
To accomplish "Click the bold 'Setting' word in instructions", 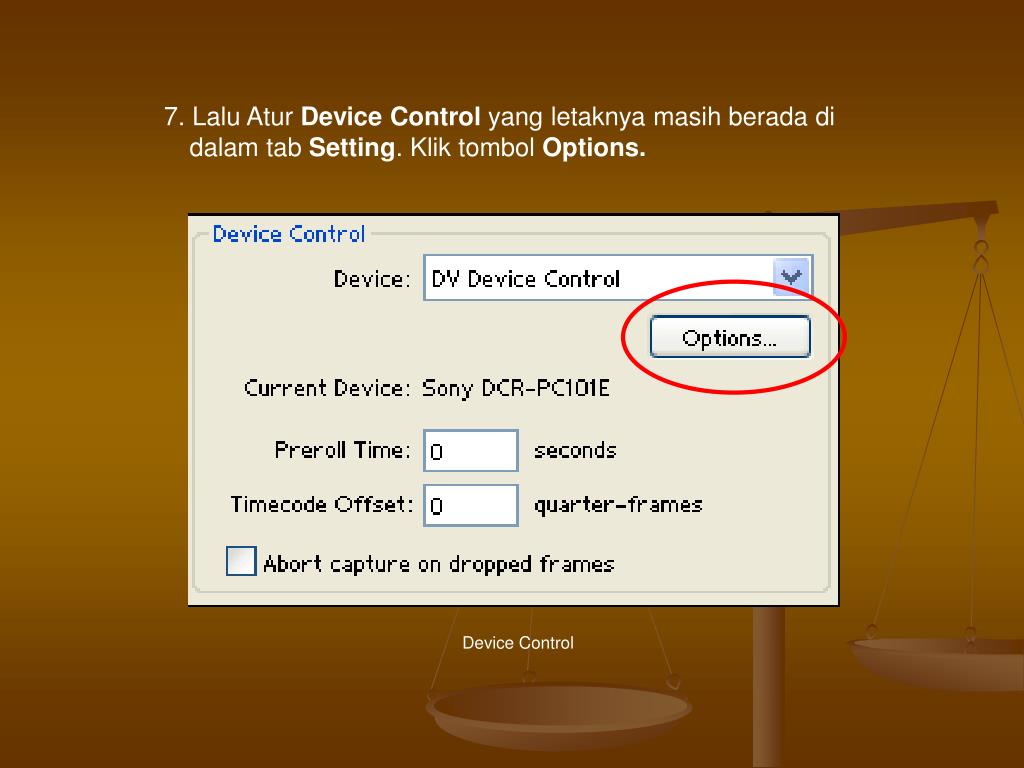I will coord(352,148).
